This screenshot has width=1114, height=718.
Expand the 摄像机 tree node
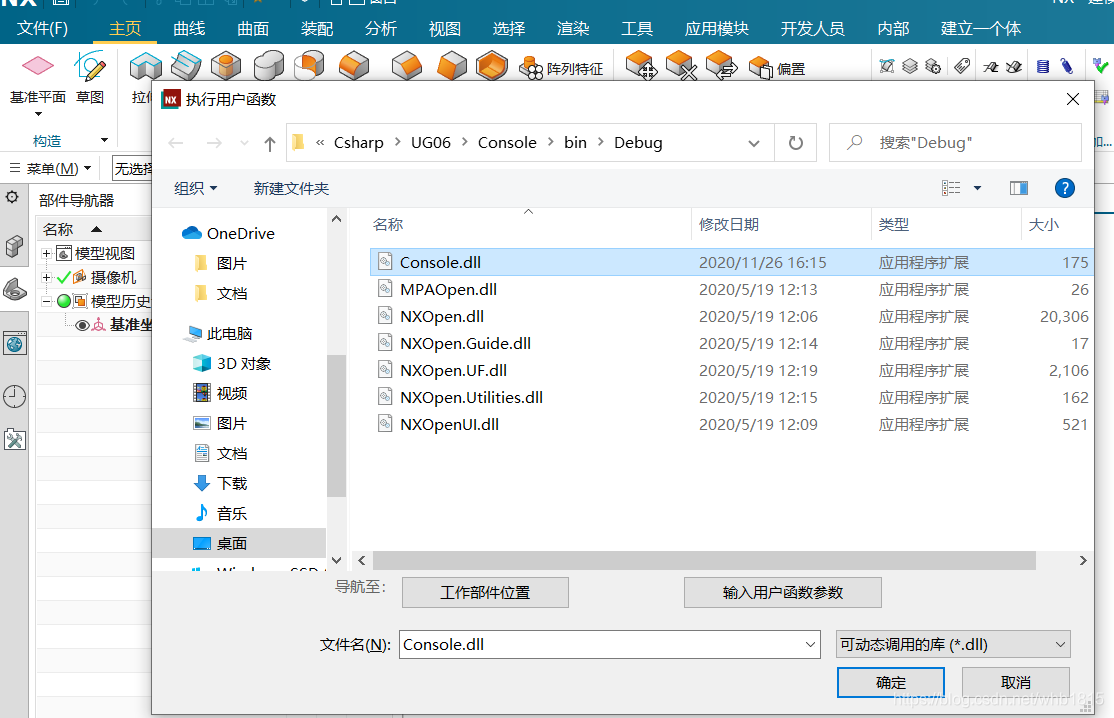46,277
